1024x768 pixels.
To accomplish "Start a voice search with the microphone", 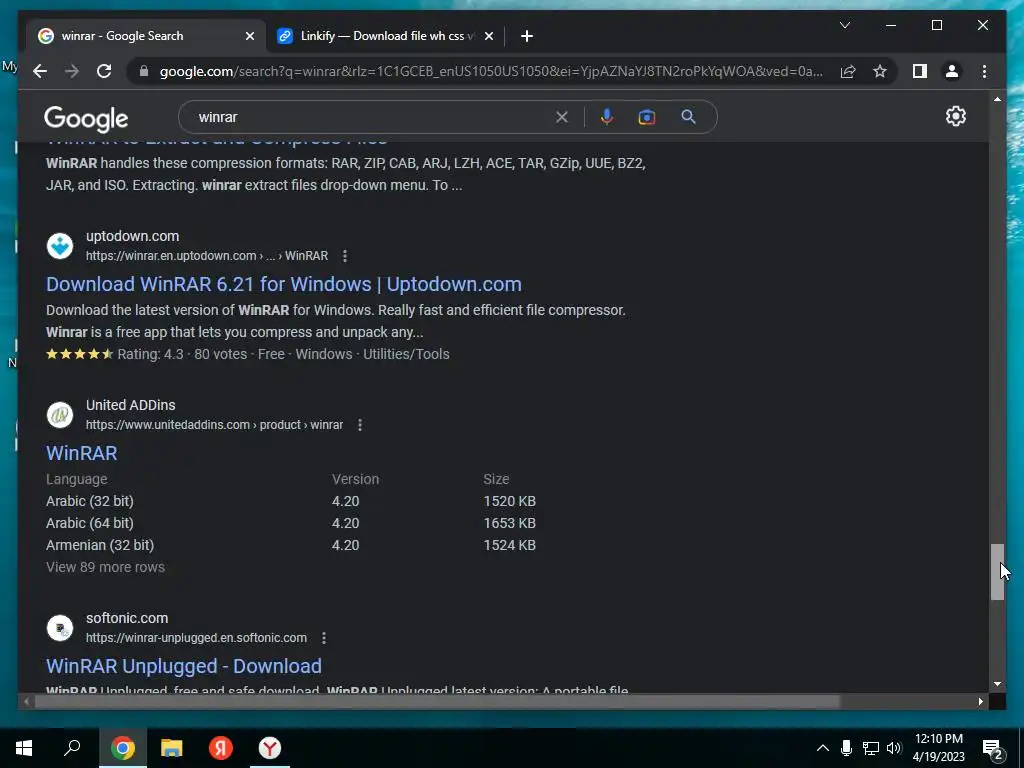I will coord(607,117).
